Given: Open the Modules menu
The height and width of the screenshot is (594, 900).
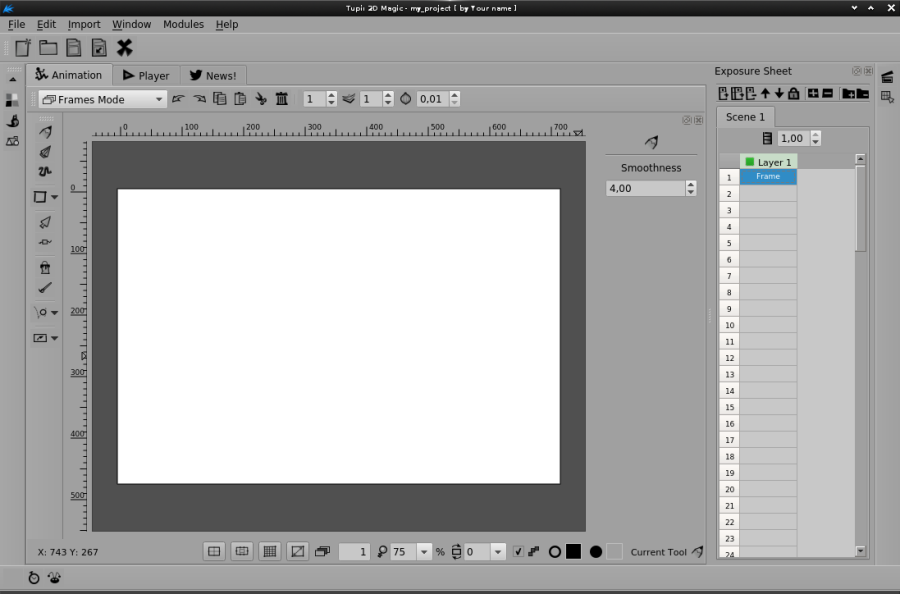Looking at the screenshot, I should click(x=183, y=24).
